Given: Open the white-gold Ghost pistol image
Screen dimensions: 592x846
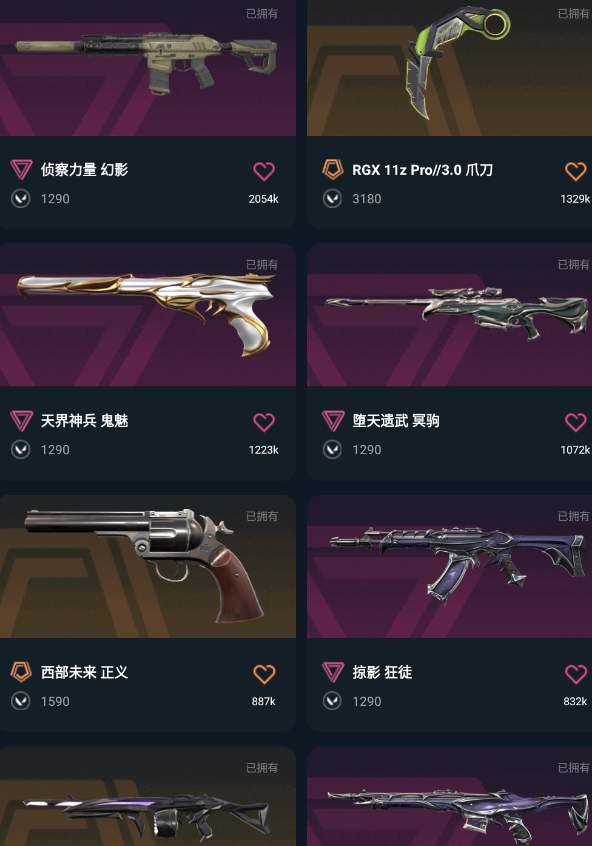Looking at the screenshot, I should coord(148,315).
